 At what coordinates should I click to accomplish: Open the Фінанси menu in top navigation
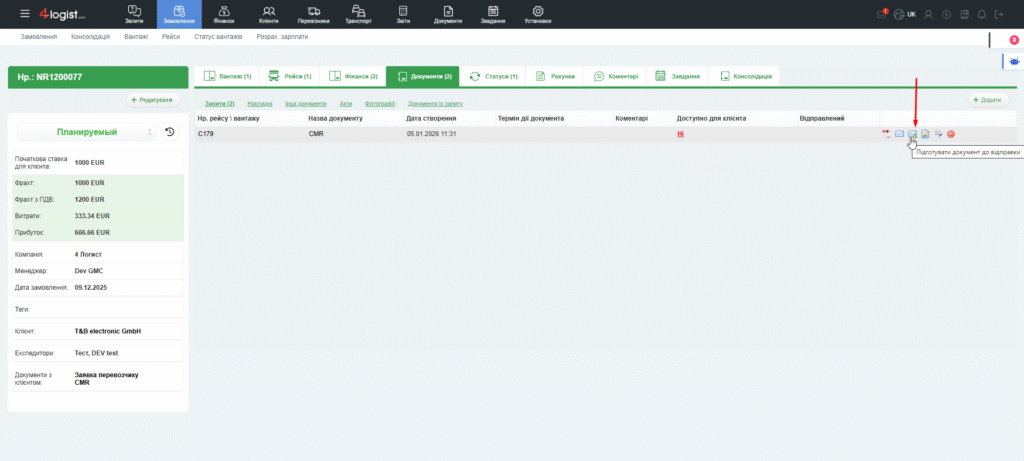224,14
